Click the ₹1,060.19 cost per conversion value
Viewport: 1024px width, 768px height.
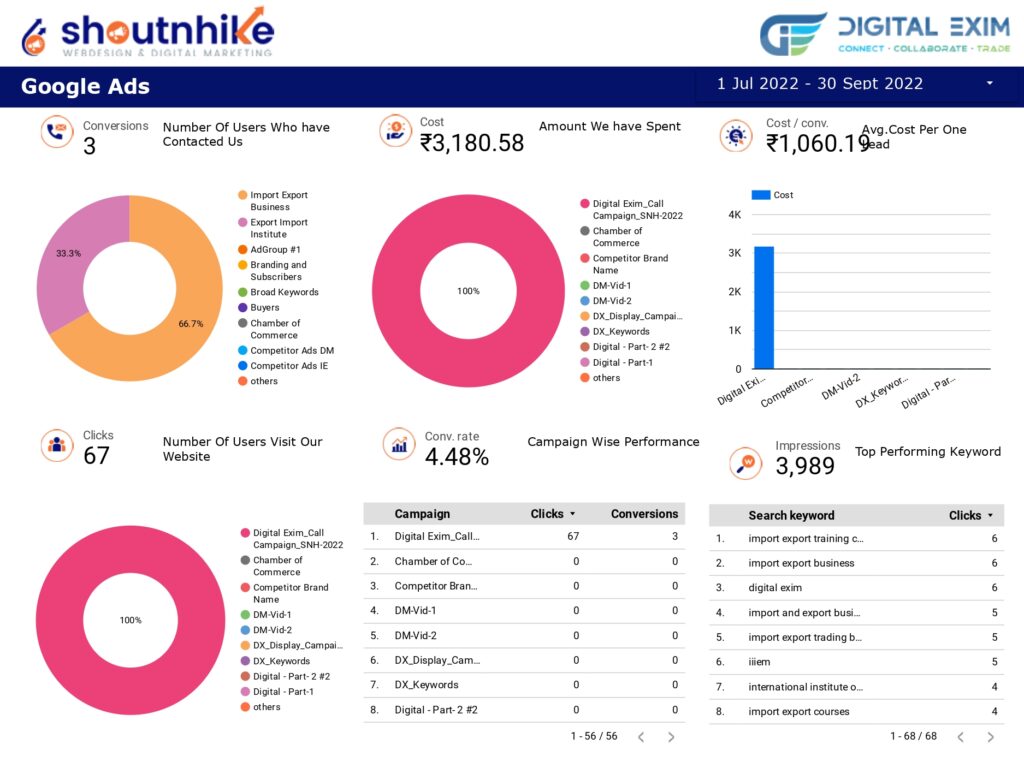818,143
